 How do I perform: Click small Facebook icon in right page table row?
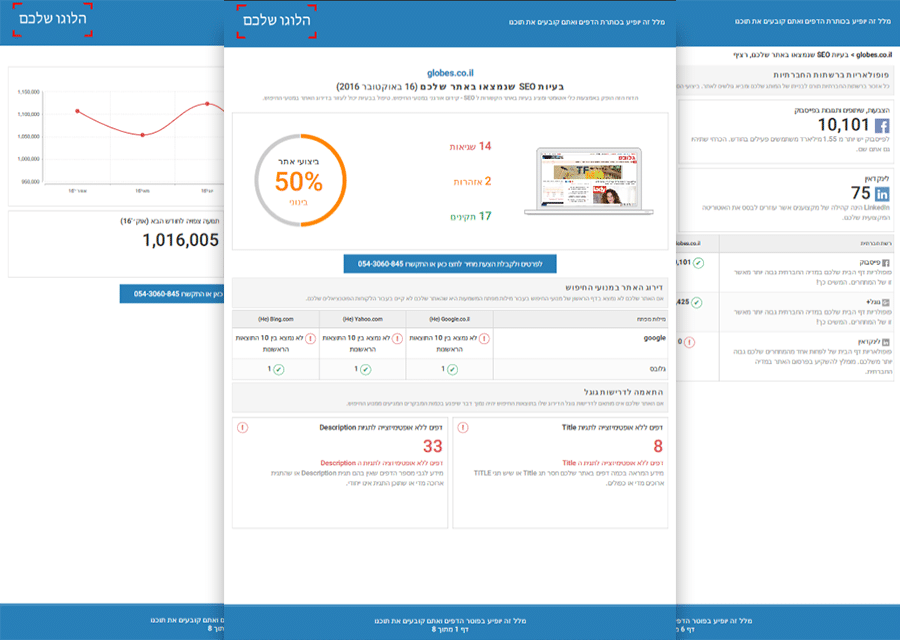[886, 263]
